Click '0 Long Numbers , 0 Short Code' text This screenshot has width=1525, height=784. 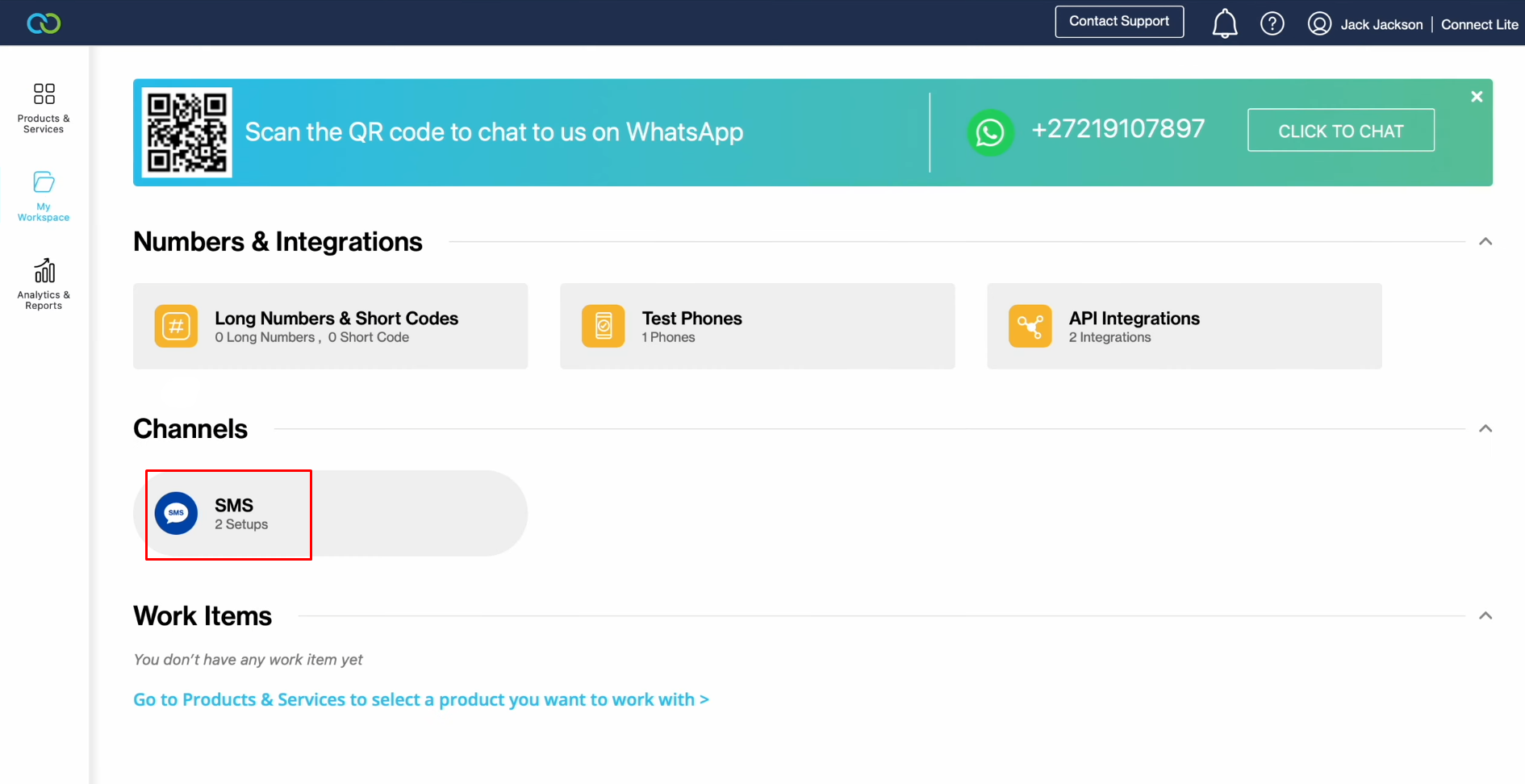pyautogui.click(x=311, y=337)
